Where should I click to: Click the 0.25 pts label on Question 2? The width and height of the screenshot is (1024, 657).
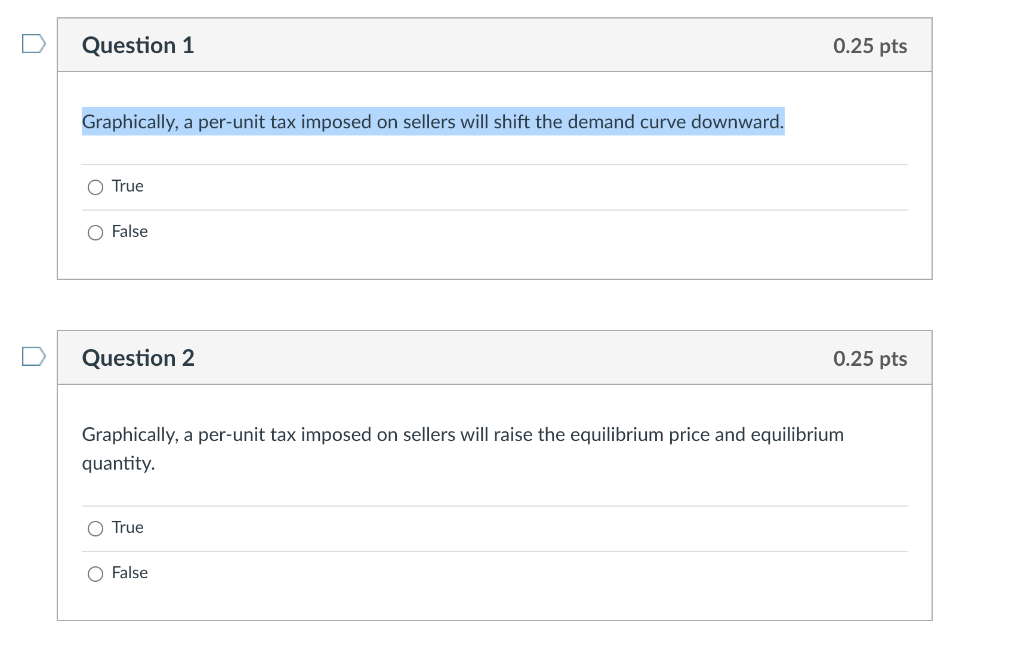click(x=869, y=358)
